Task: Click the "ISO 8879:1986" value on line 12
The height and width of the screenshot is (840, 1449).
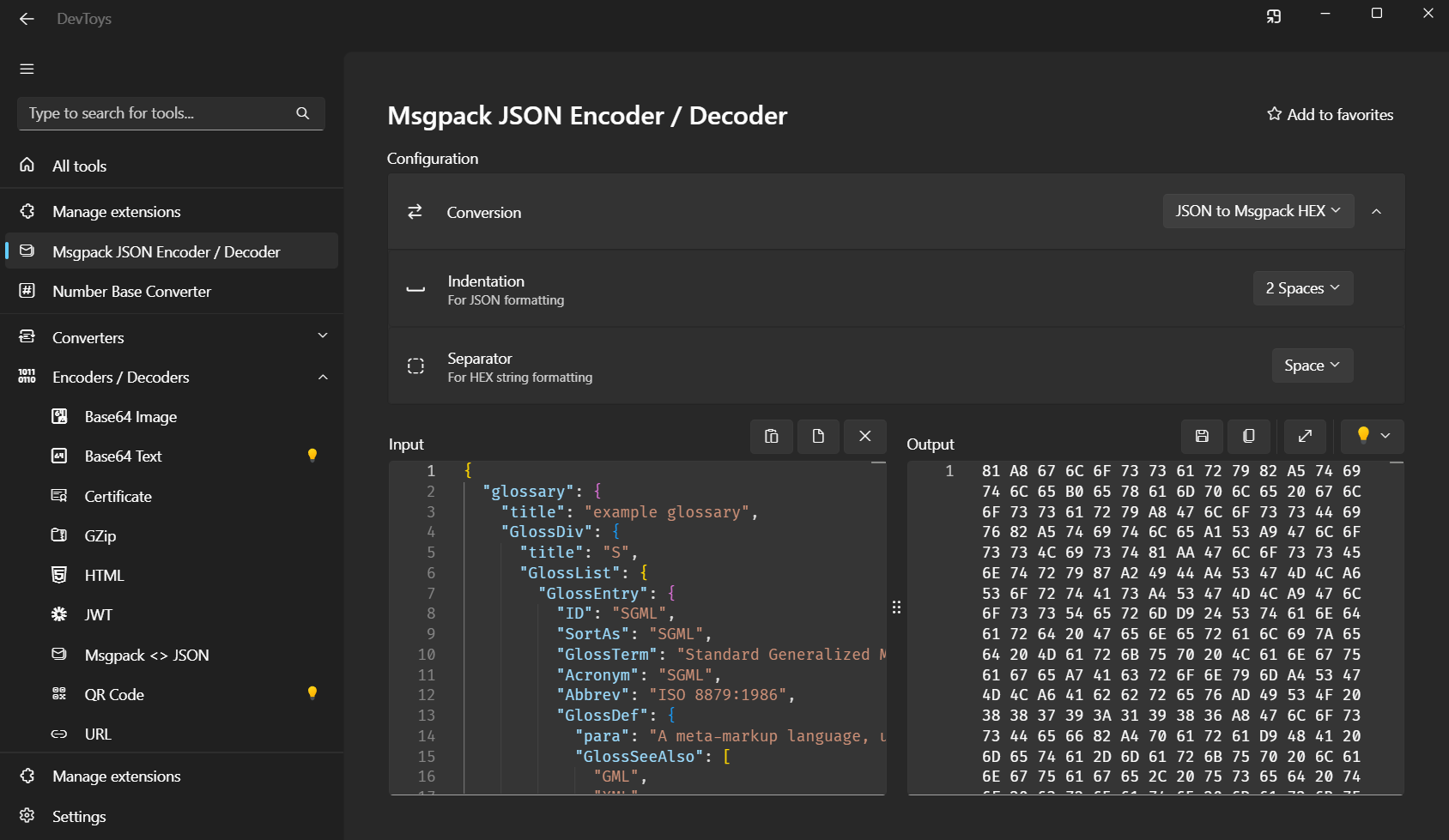Action: (x=718, y=695)
